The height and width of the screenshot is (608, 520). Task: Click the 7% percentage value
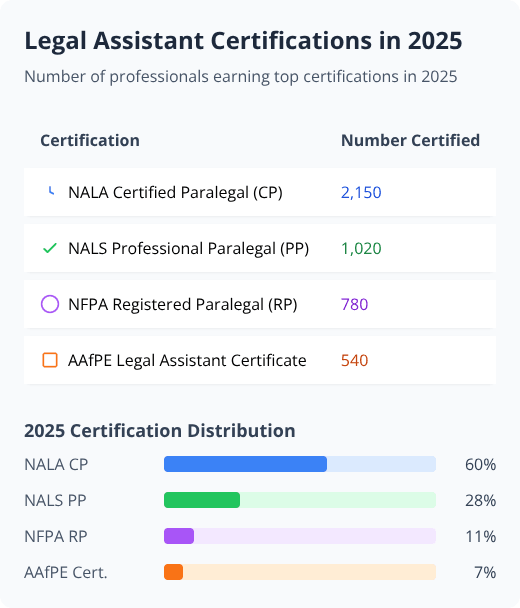pyautogui.click(x=485, y=573)
